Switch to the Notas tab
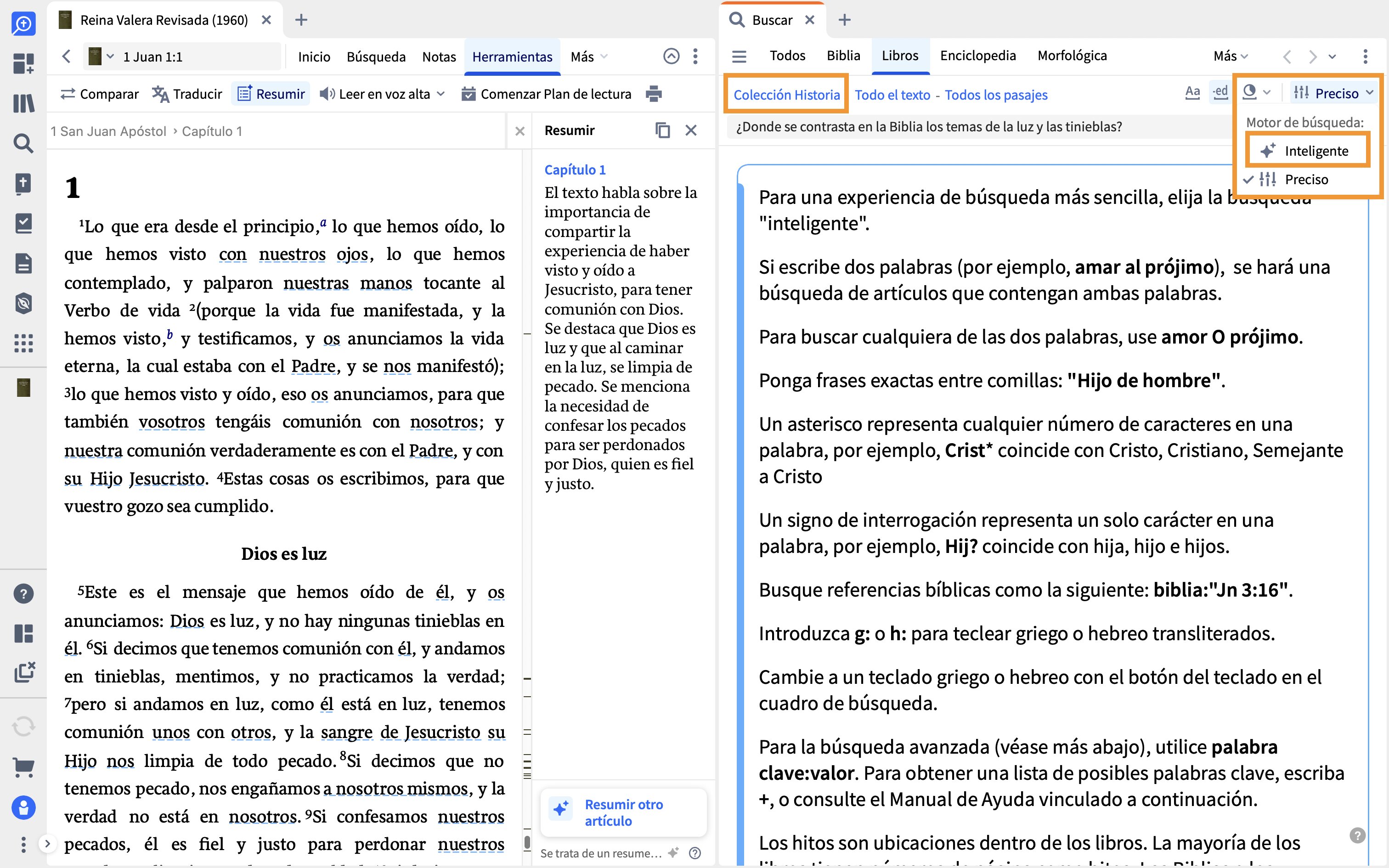Viewport: 1389px width, 868px height. [x=439, y=56]
